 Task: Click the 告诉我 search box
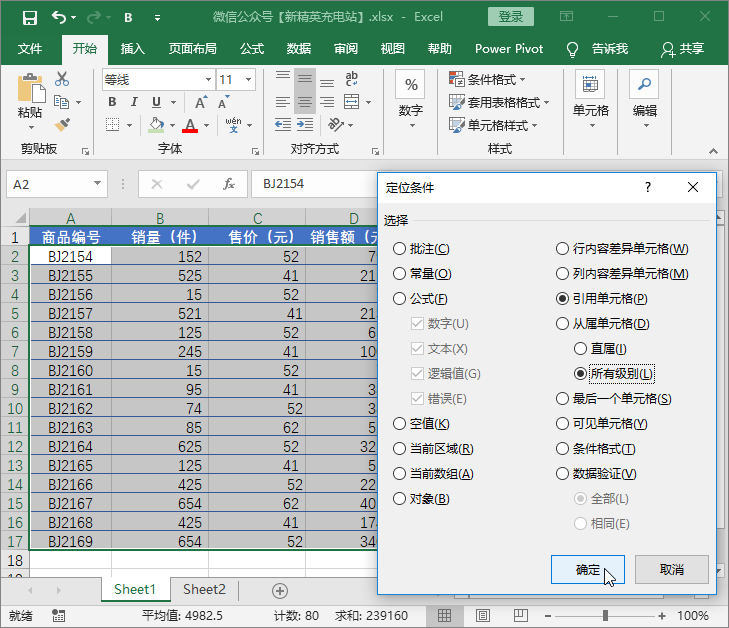[598, 49]
